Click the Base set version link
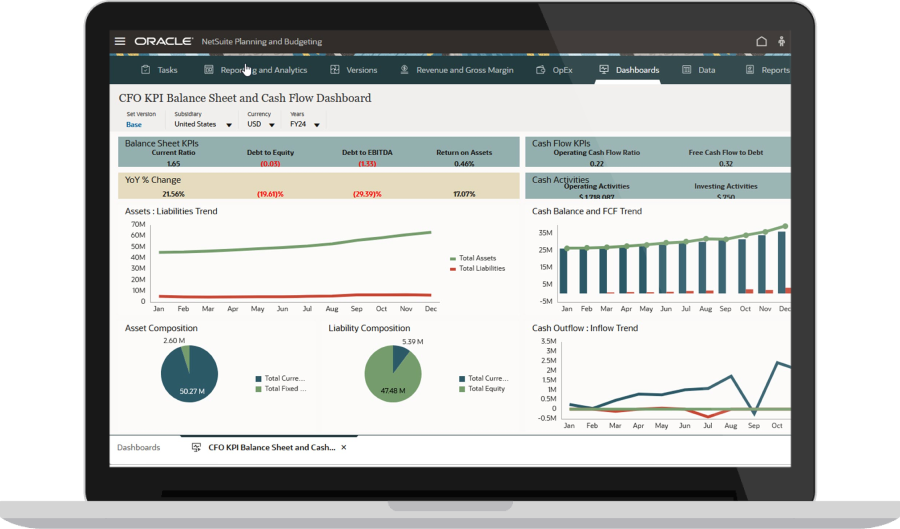 [134, 125]
